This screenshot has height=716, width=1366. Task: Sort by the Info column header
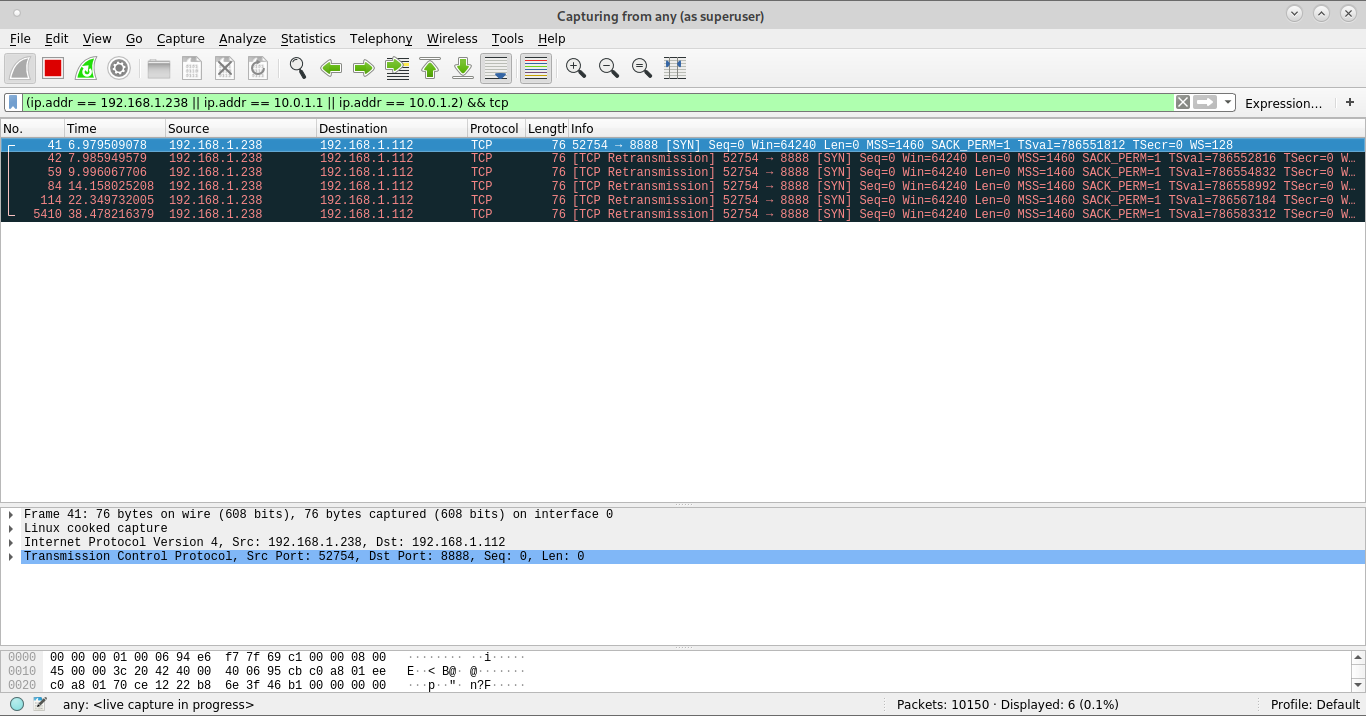click(x=966, y=128)
